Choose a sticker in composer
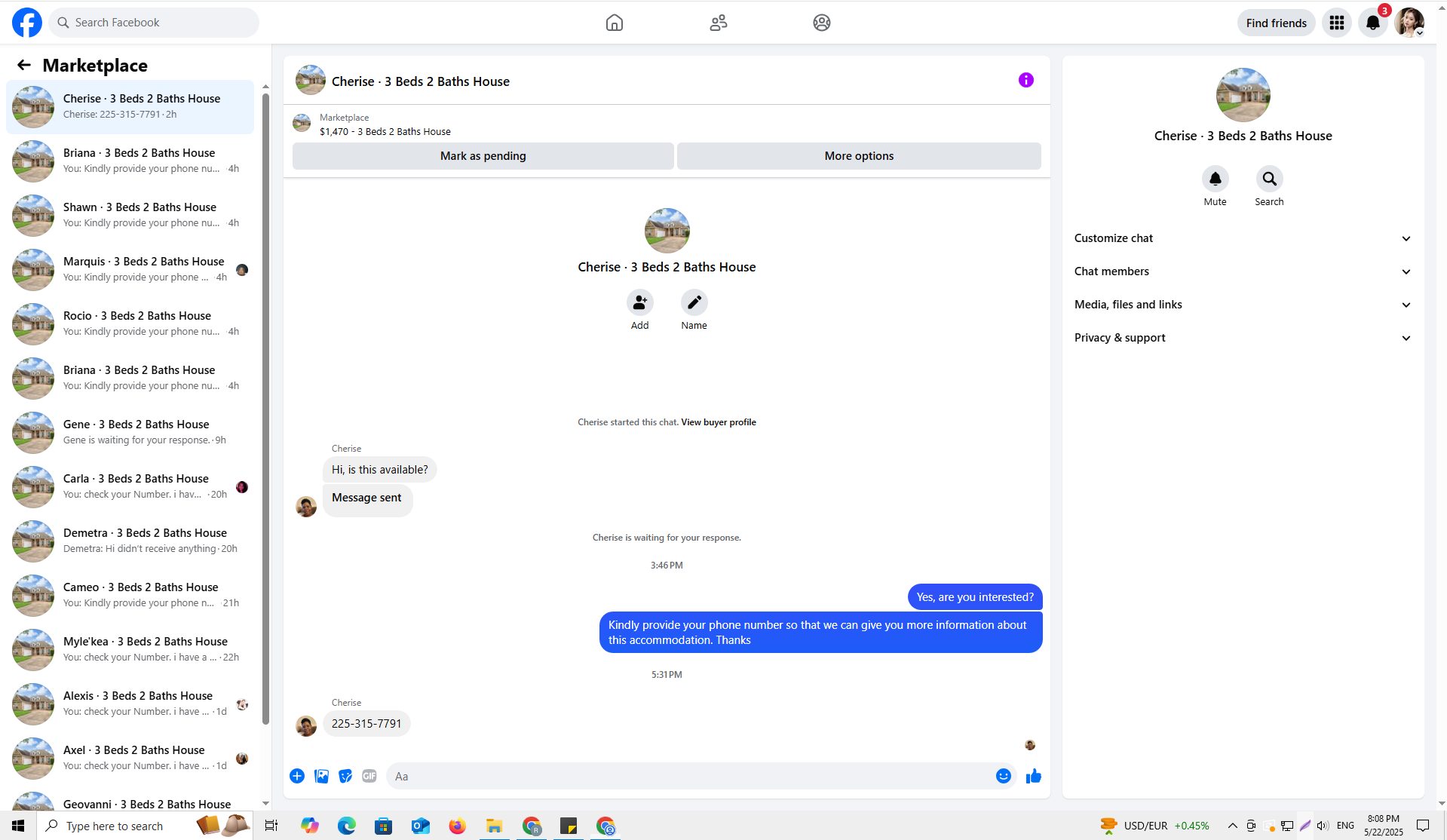 click(345, 776)
